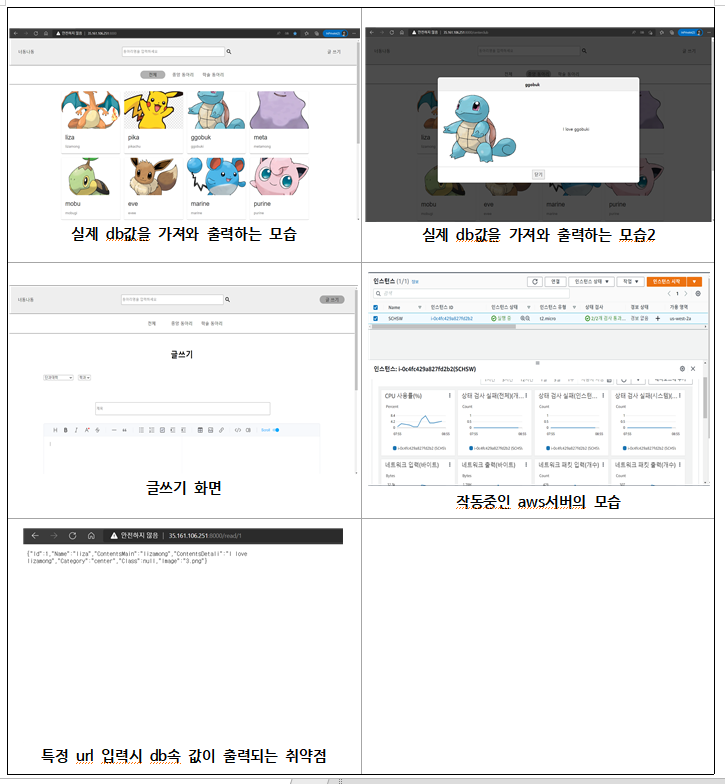This screenshot has width=725, height=784.
Task: Click the plus icon in the SCHSW alarm column
Action: click(x=658, y=318)
